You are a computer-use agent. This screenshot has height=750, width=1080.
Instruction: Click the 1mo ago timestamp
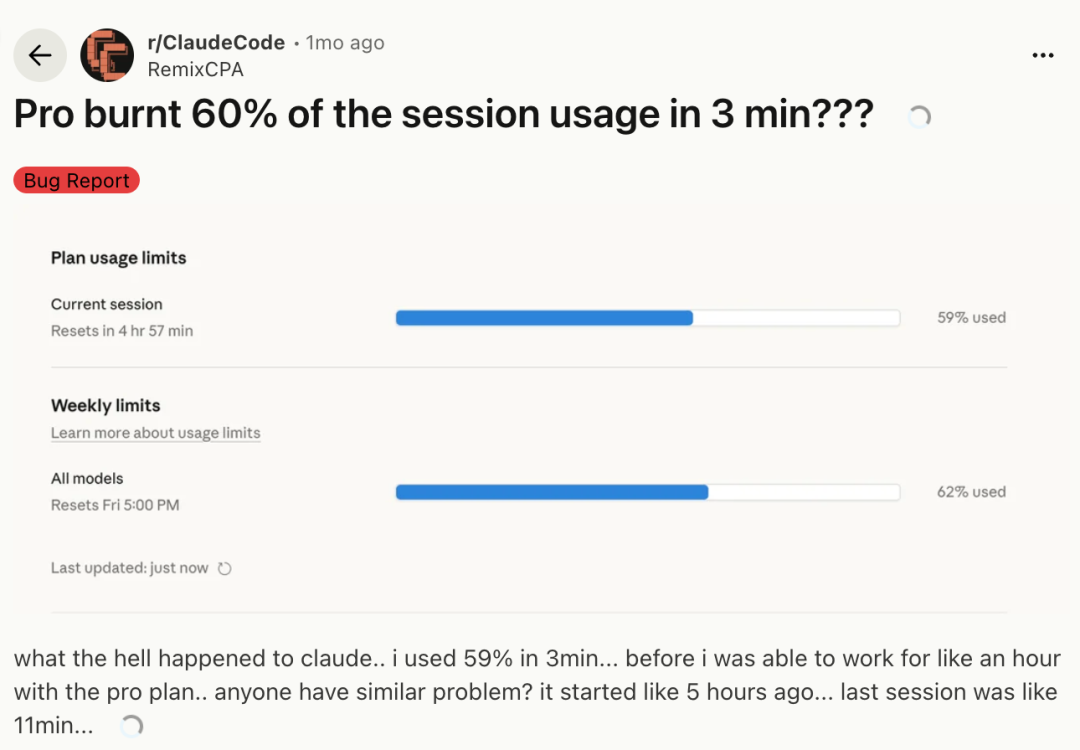(x=345, y=43)
